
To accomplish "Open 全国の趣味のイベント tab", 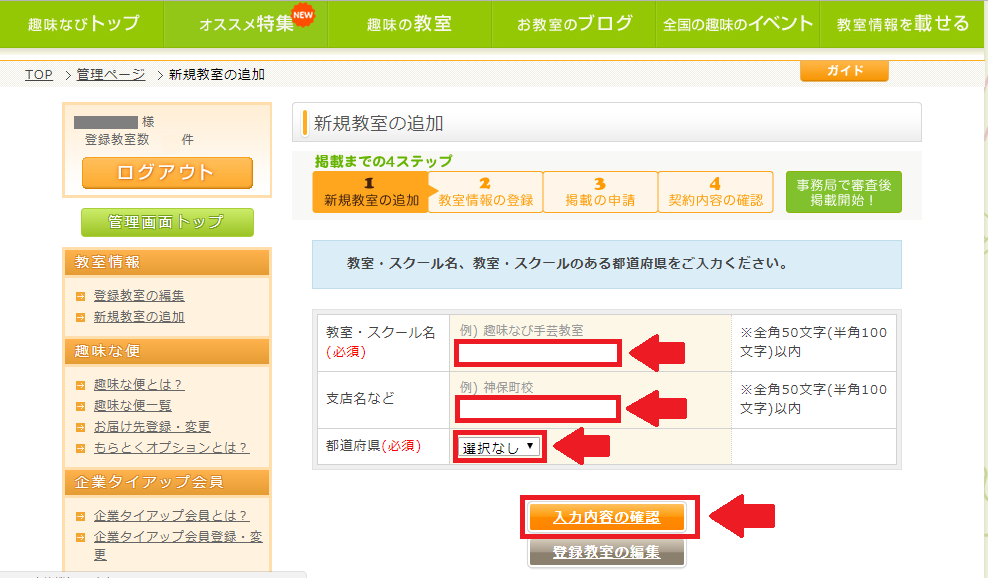I will click(x=737, y=24).
